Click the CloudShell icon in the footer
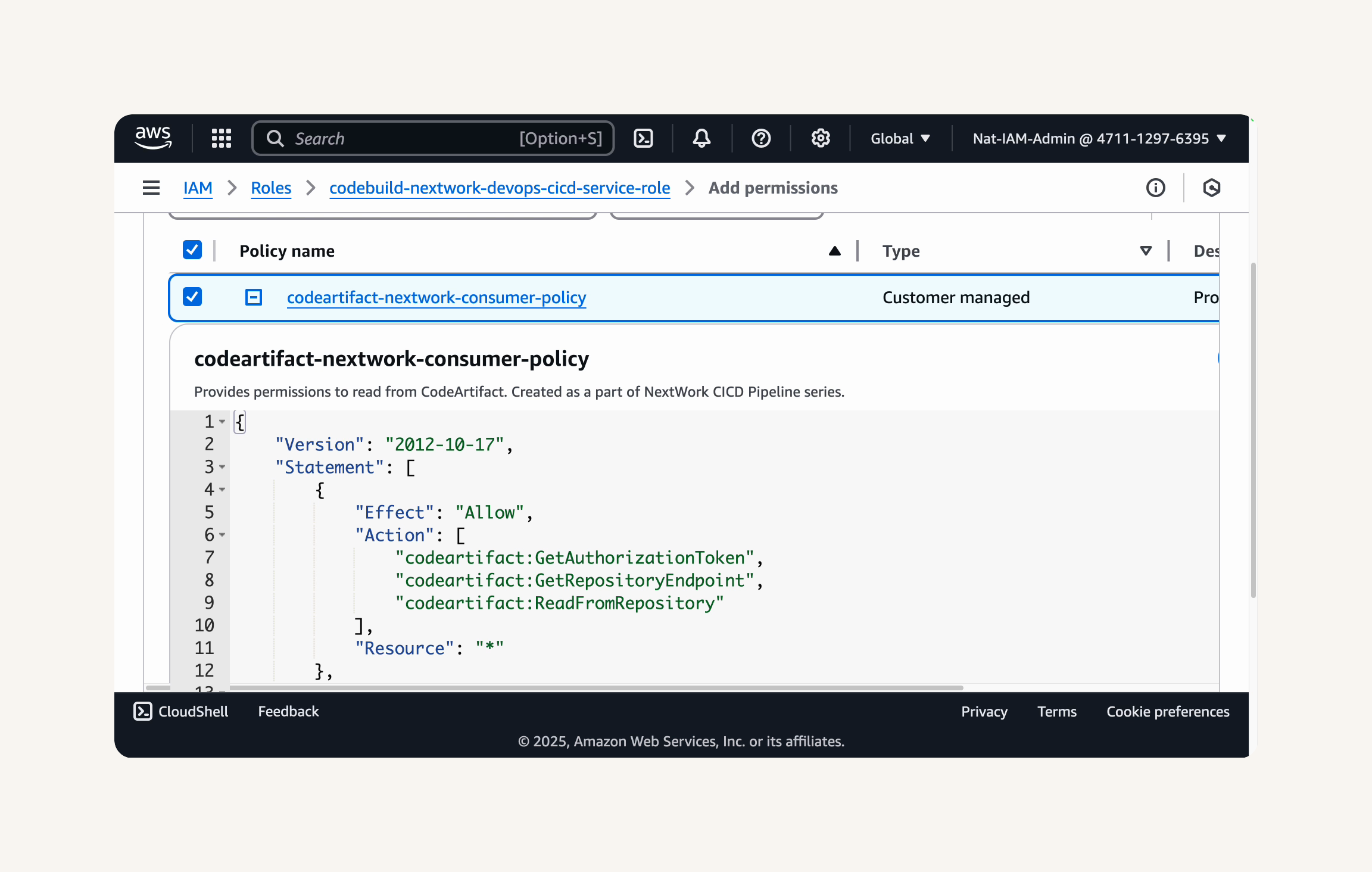Screen dimensions: 1372x872 pos(143,711)
